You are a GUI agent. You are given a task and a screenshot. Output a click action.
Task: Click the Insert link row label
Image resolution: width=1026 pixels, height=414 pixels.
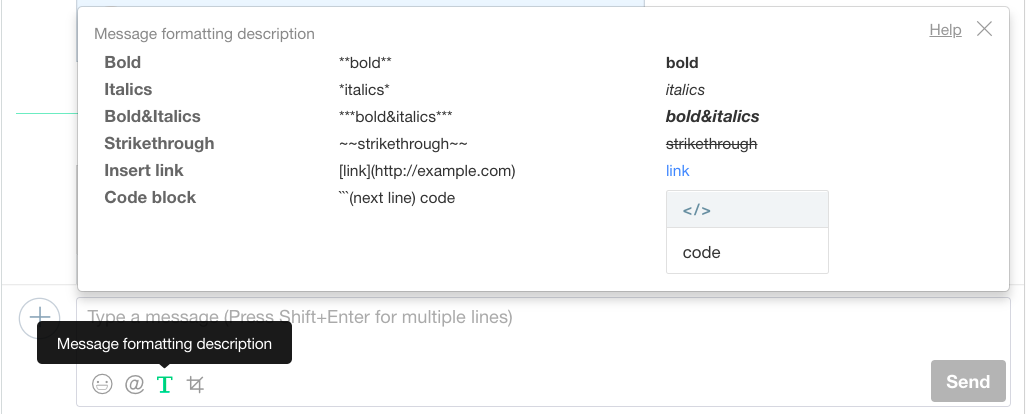pos(144,171)
